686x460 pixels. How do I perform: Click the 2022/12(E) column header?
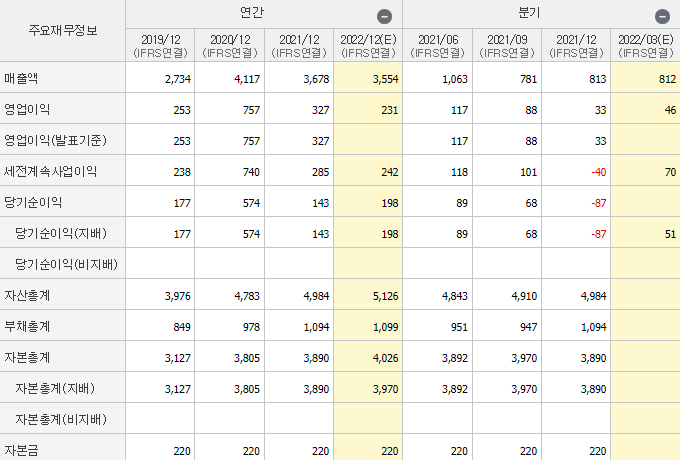368,46
